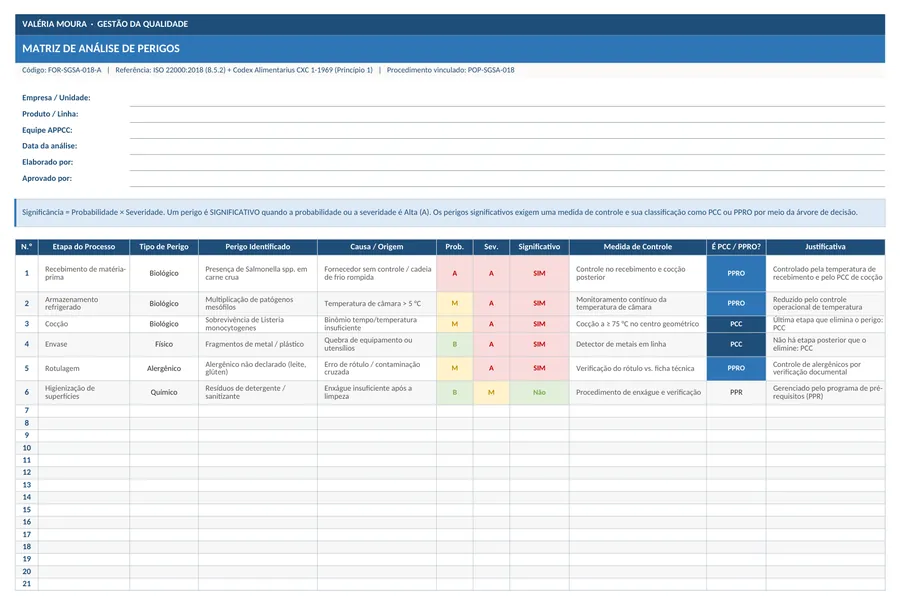This screenshot has width=900, height=605.
Task: Click 'Quebra de equipamento ou utensílios' cell
Action: 377,344
